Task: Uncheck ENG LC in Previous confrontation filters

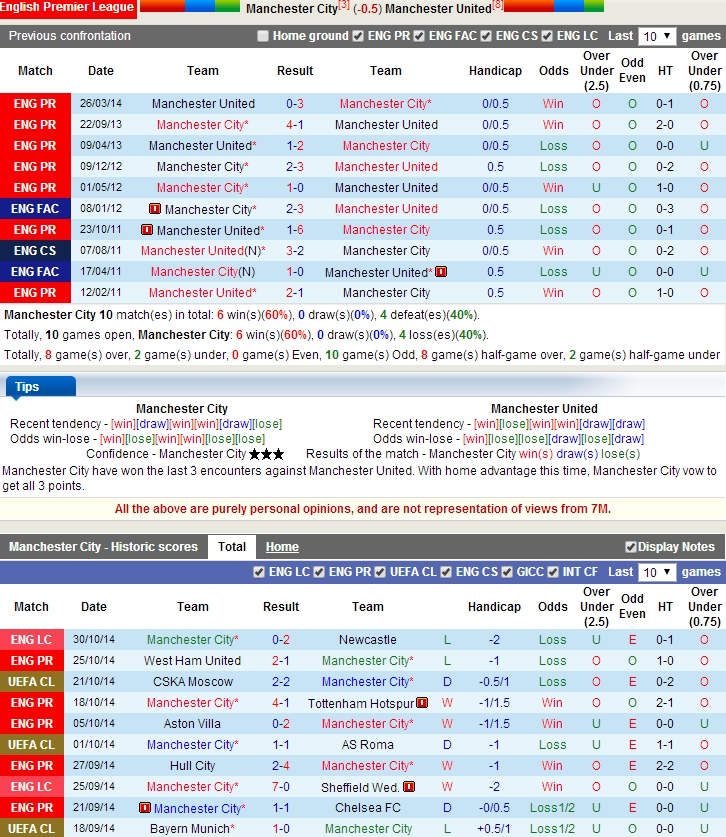Action: [547, 36]
